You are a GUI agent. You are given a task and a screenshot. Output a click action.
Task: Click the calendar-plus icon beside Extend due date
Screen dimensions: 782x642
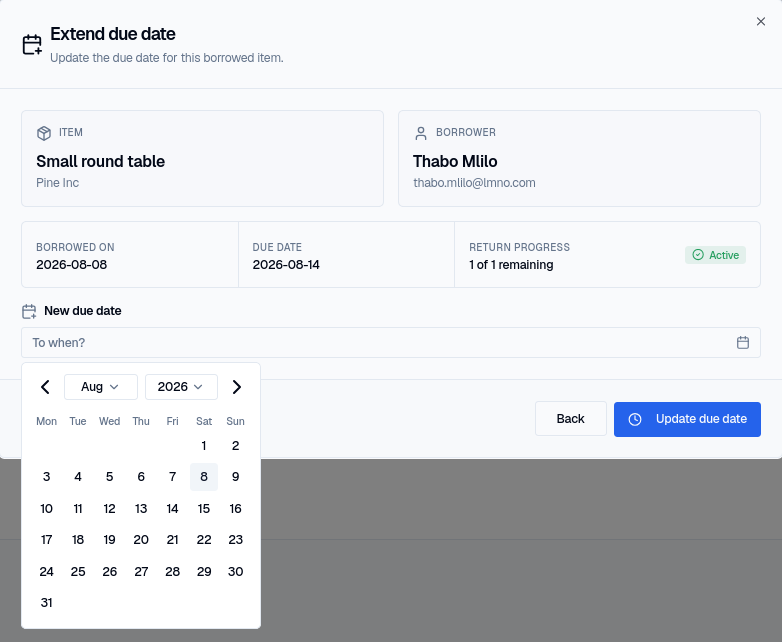pyautogui.click(x=32, y=44)
